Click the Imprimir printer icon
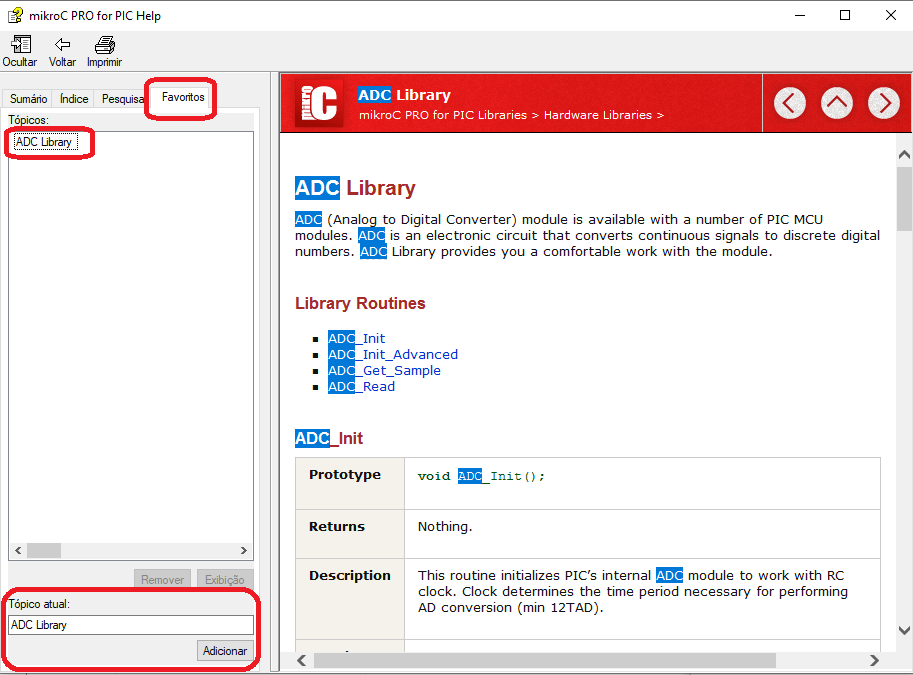 click(104, 45)
